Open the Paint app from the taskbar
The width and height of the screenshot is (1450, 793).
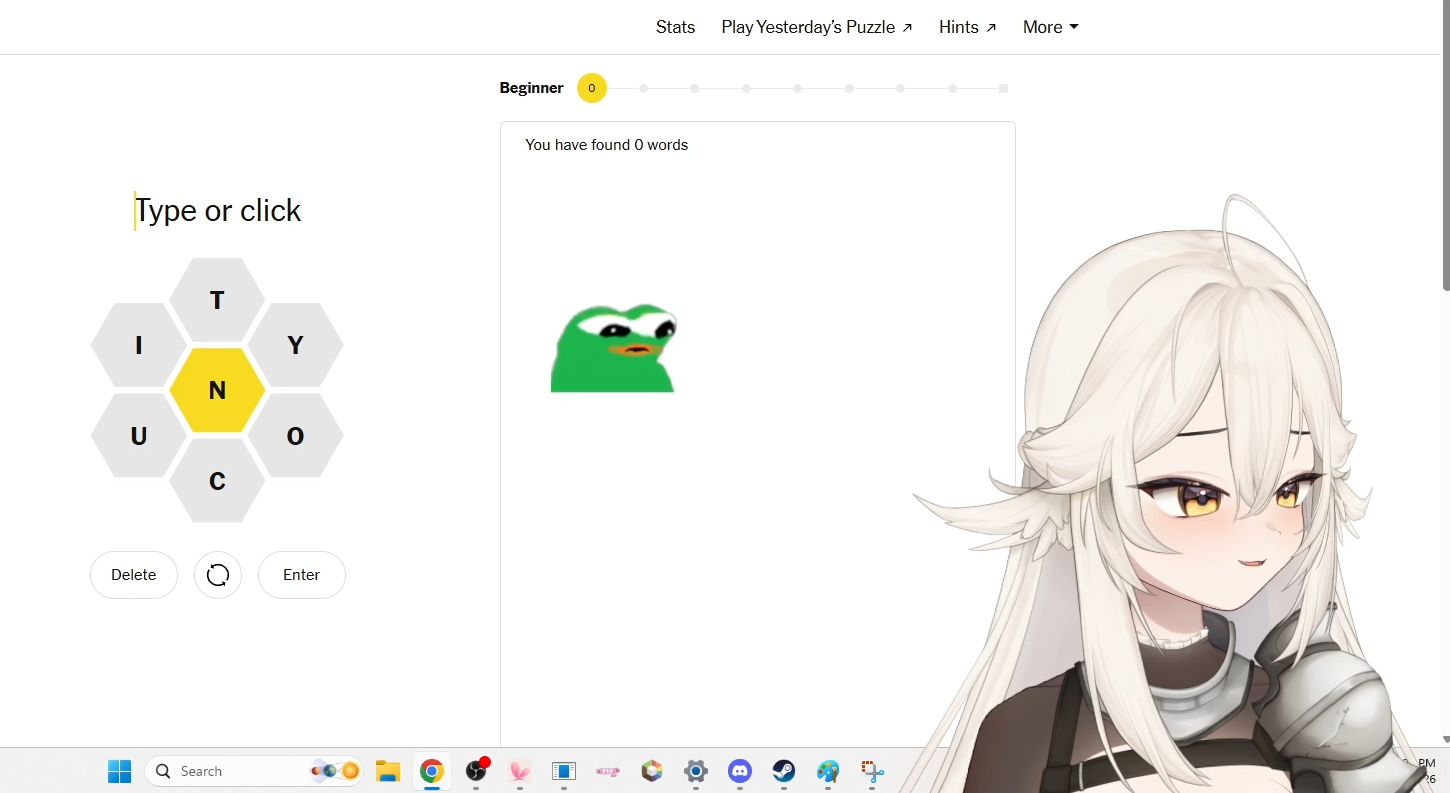click(x=828, y=771)
